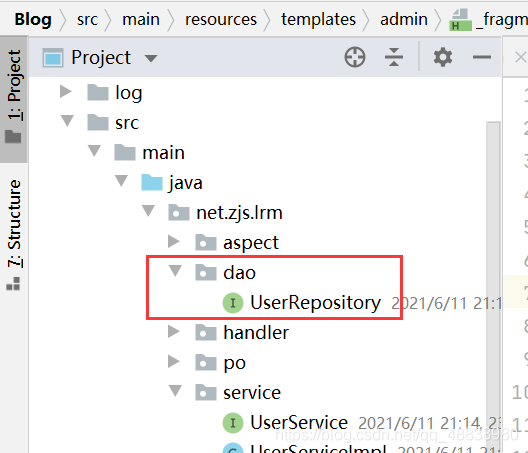The height and width of the screenshot is (453, 528).
Task: Select the net.zjs.lrm package label
Action: coord(239,213)
